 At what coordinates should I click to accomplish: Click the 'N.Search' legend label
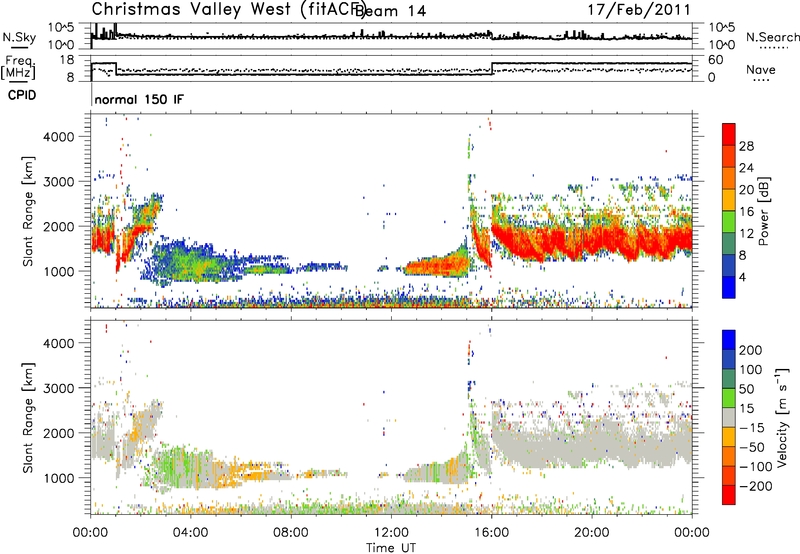click(x=772, y=37)
